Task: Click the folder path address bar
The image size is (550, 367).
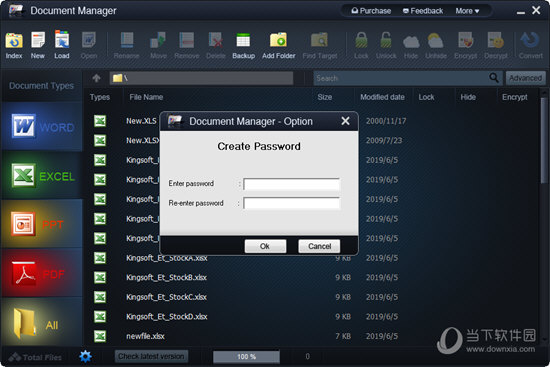Action: [x=201, y=78]
